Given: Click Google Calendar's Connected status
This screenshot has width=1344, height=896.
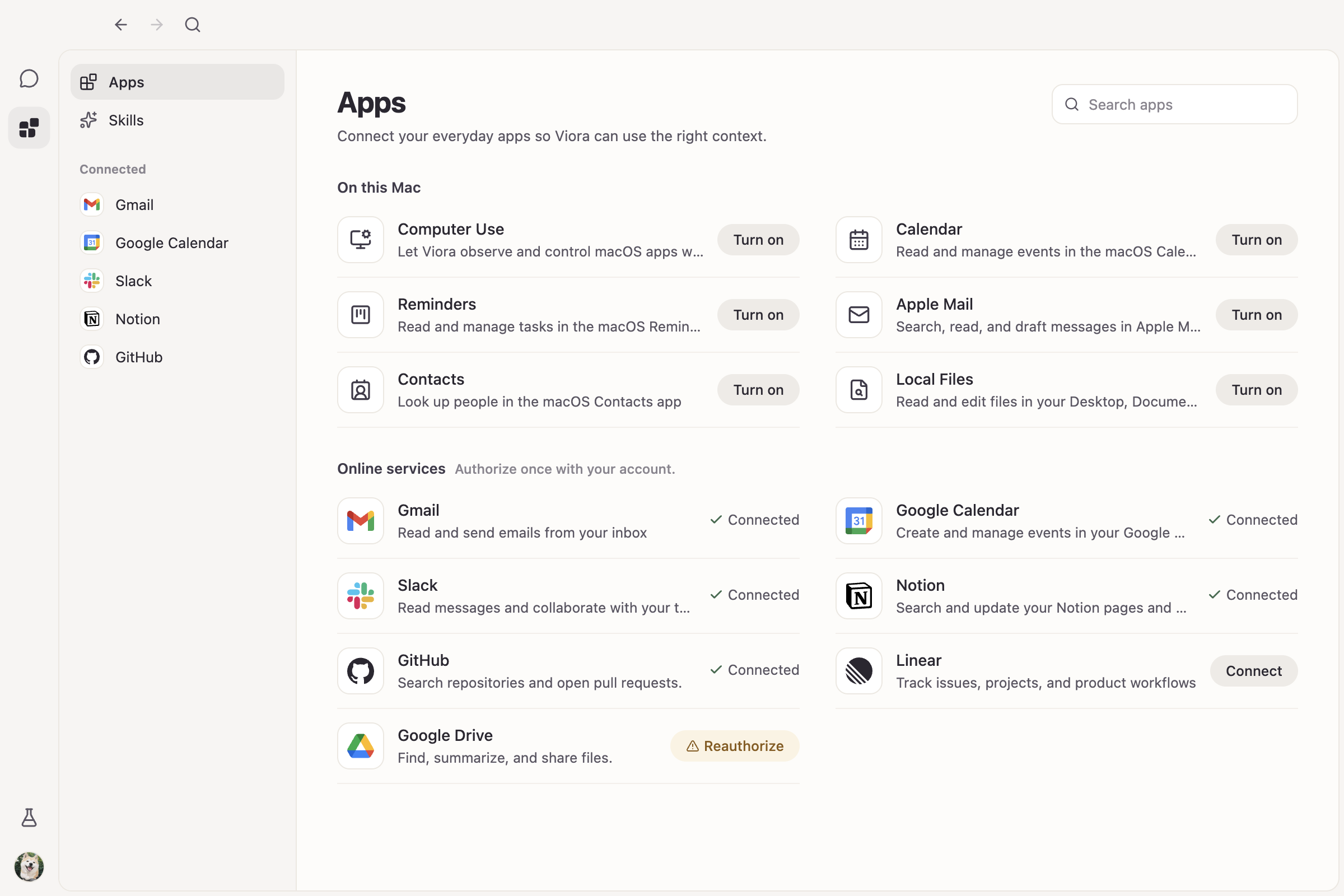Looking at the screenshot, I should [x=1253, y=520].
